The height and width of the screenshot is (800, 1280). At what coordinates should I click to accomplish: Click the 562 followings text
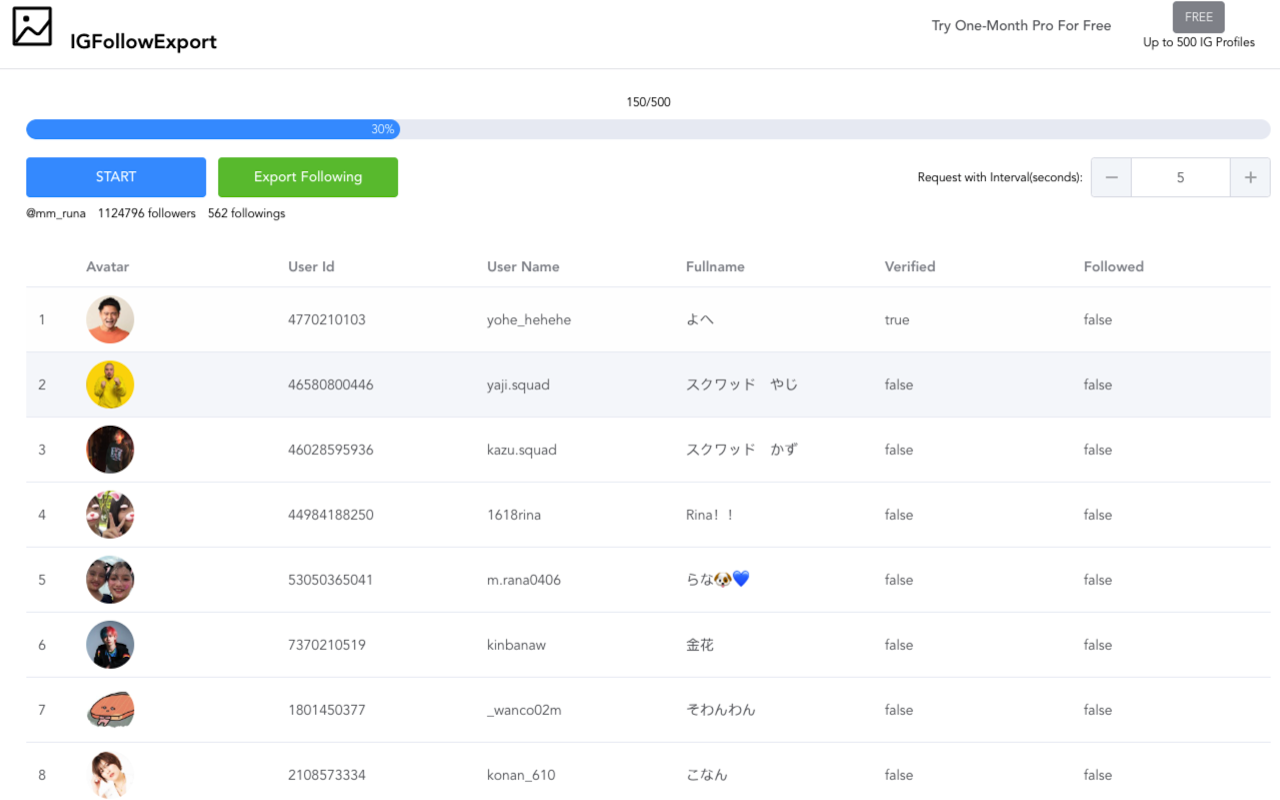coord(246,213)
